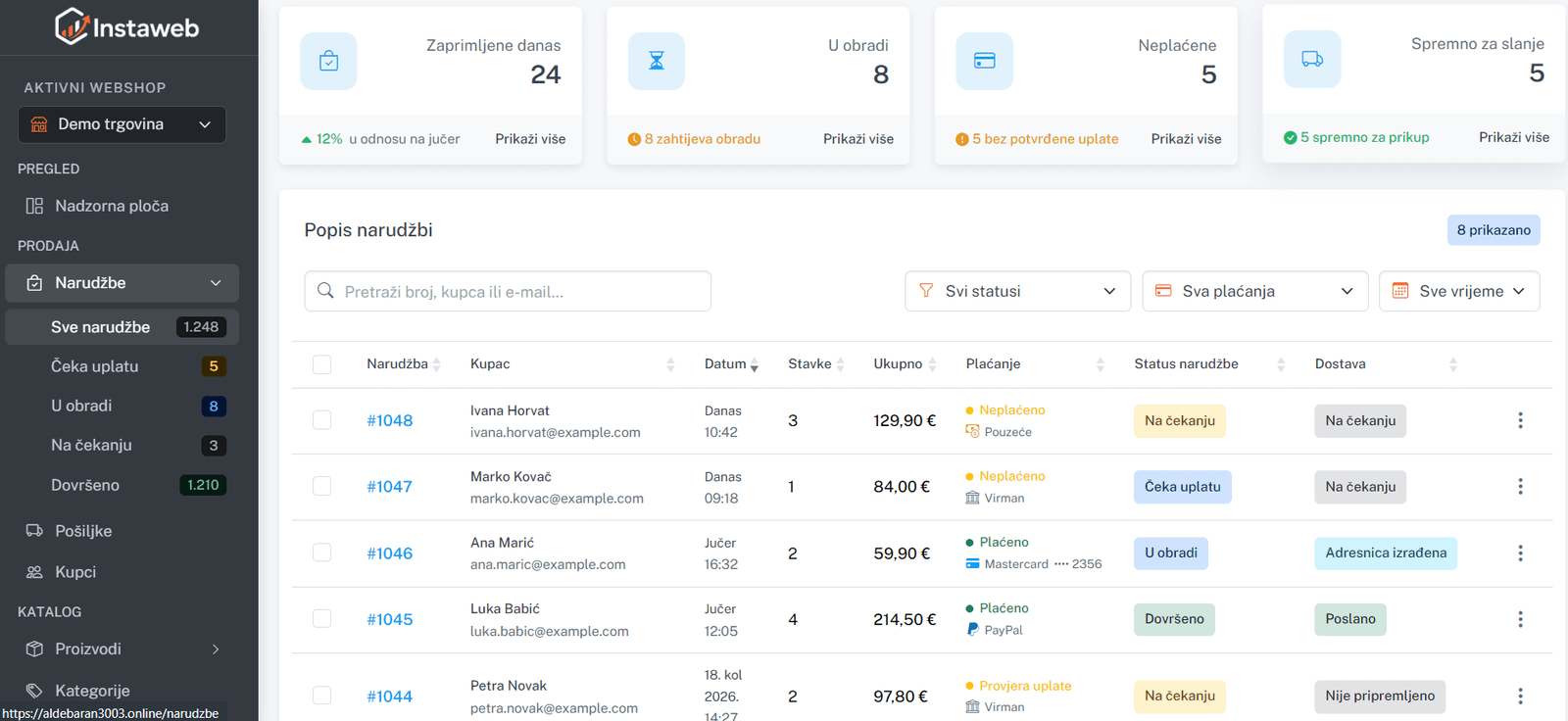Viewport: 1568px width, 721px height.
Task: Open row actions for order #1045
Action: pos(1520,619)
